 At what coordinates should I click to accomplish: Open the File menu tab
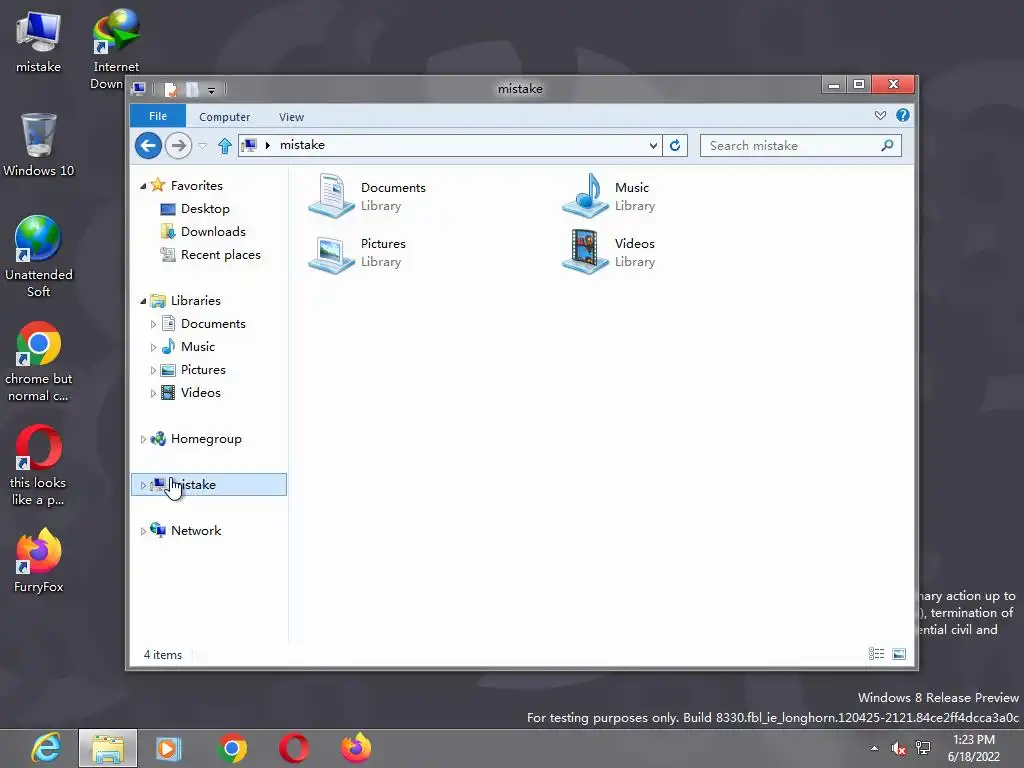tap(158, 116)
